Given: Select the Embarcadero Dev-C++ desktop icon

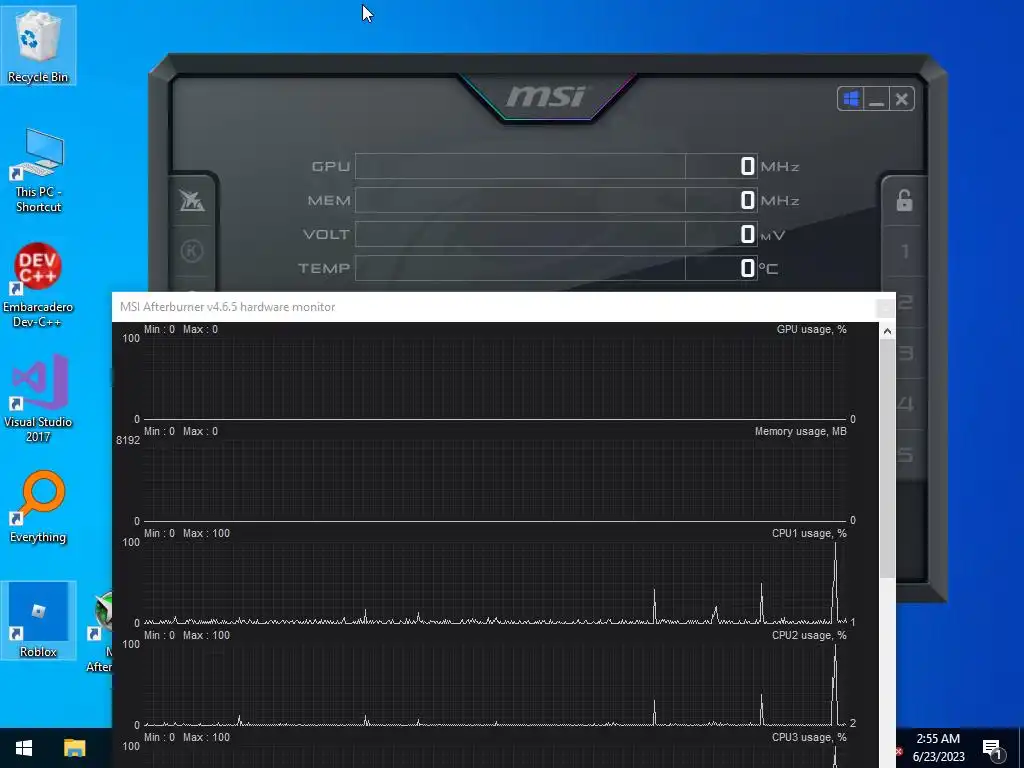Looking at the screenshot, I should 38,285.
